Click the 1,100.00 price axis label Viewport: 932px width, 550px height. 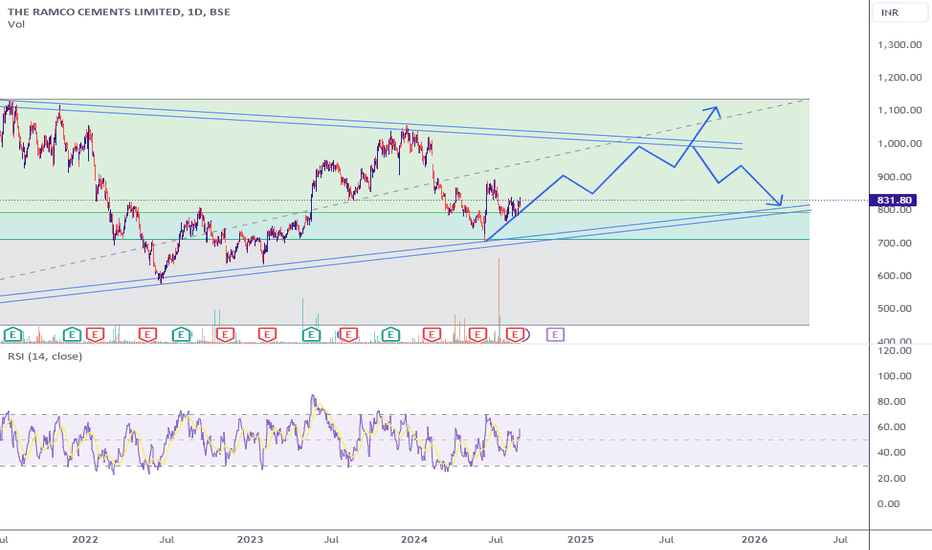[x=899, y=110]
